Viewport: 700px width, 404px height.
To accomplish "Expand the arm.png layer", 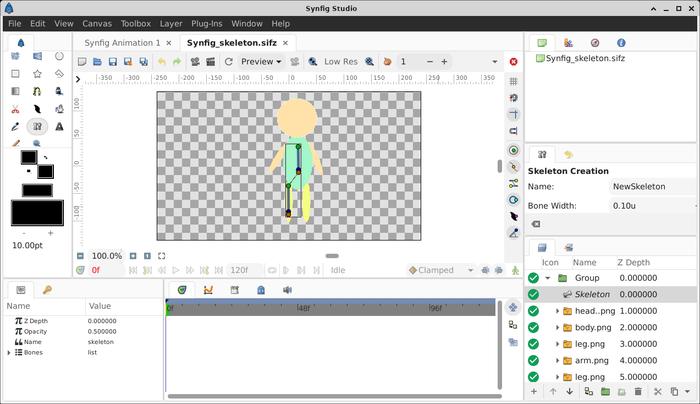I will coord(557,361).
